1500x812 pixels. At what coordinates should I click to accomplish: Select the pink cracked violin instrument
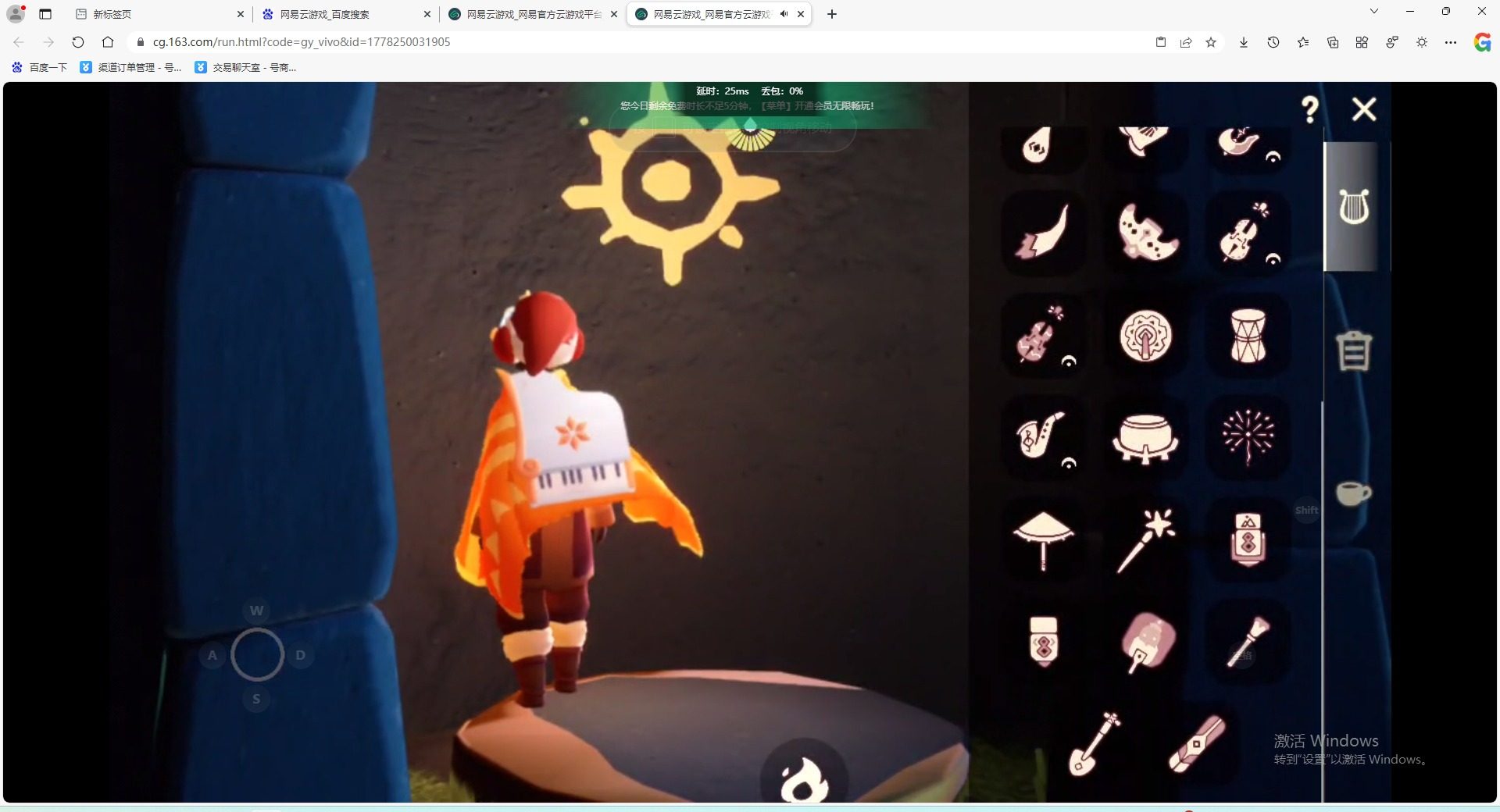pyautogui.click(x=1043, y=336)
